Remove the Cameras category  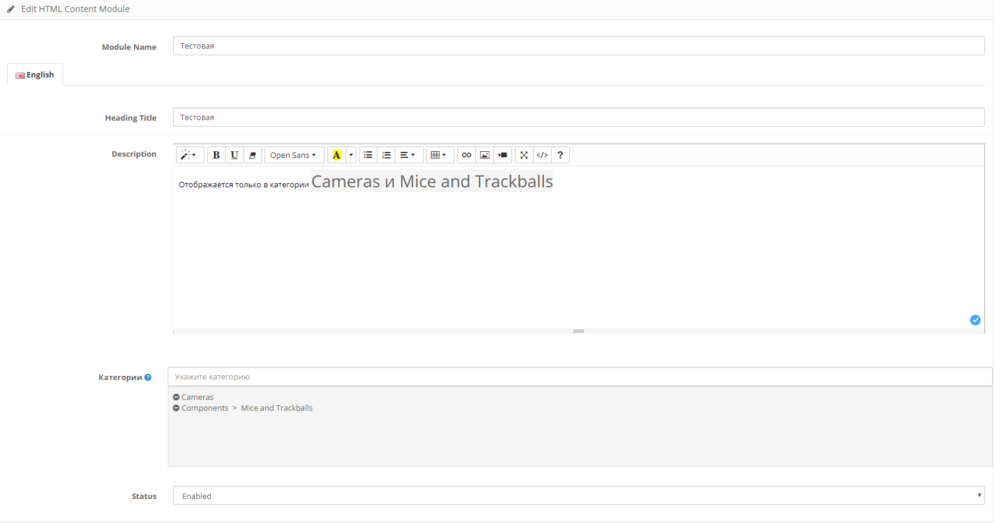176,397
